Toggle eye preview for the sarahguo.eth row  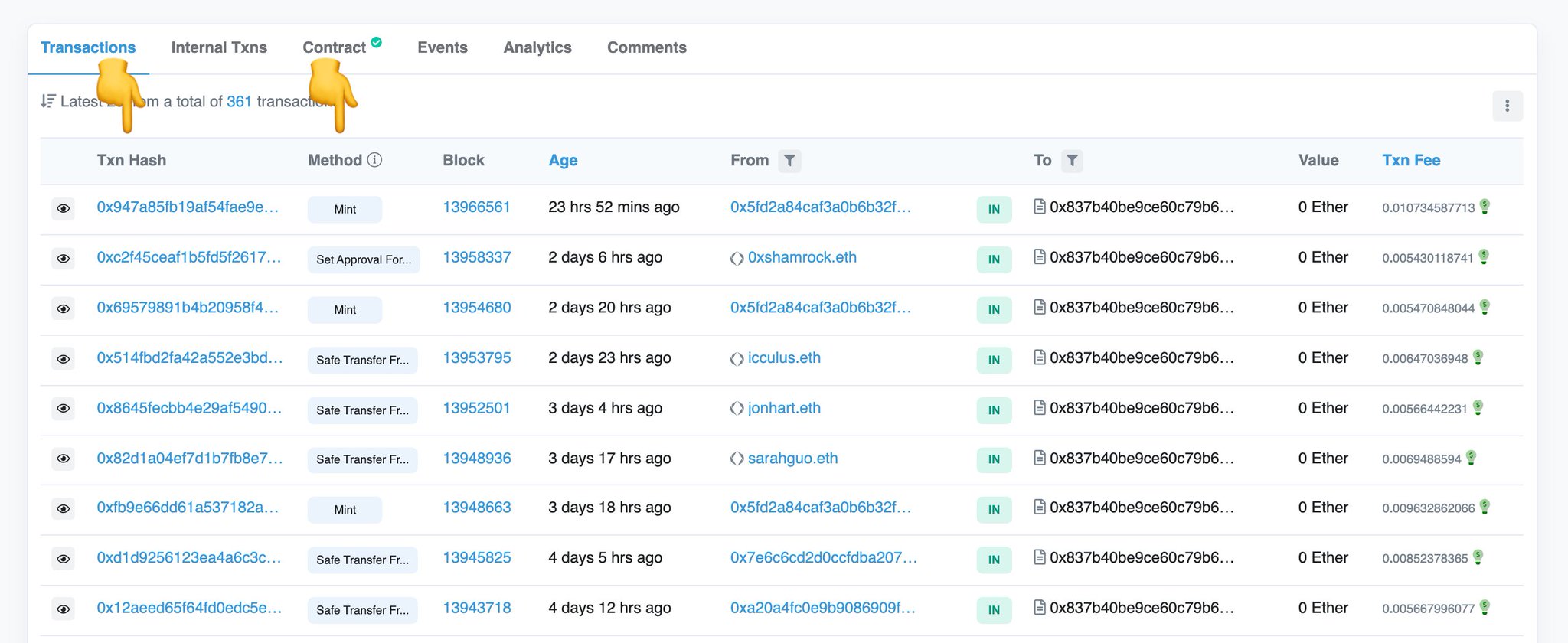[64, 459]
